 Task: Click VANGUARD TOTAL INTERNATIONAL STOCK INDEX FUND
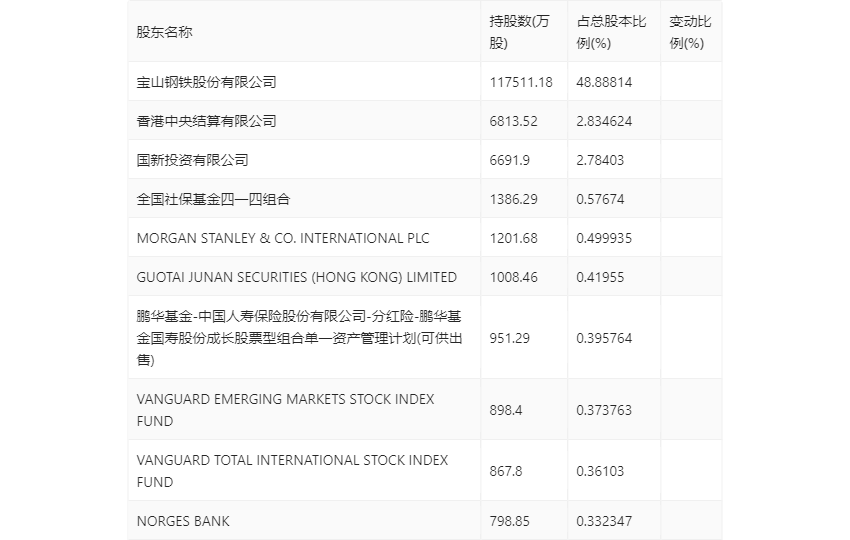click(292, 471)
